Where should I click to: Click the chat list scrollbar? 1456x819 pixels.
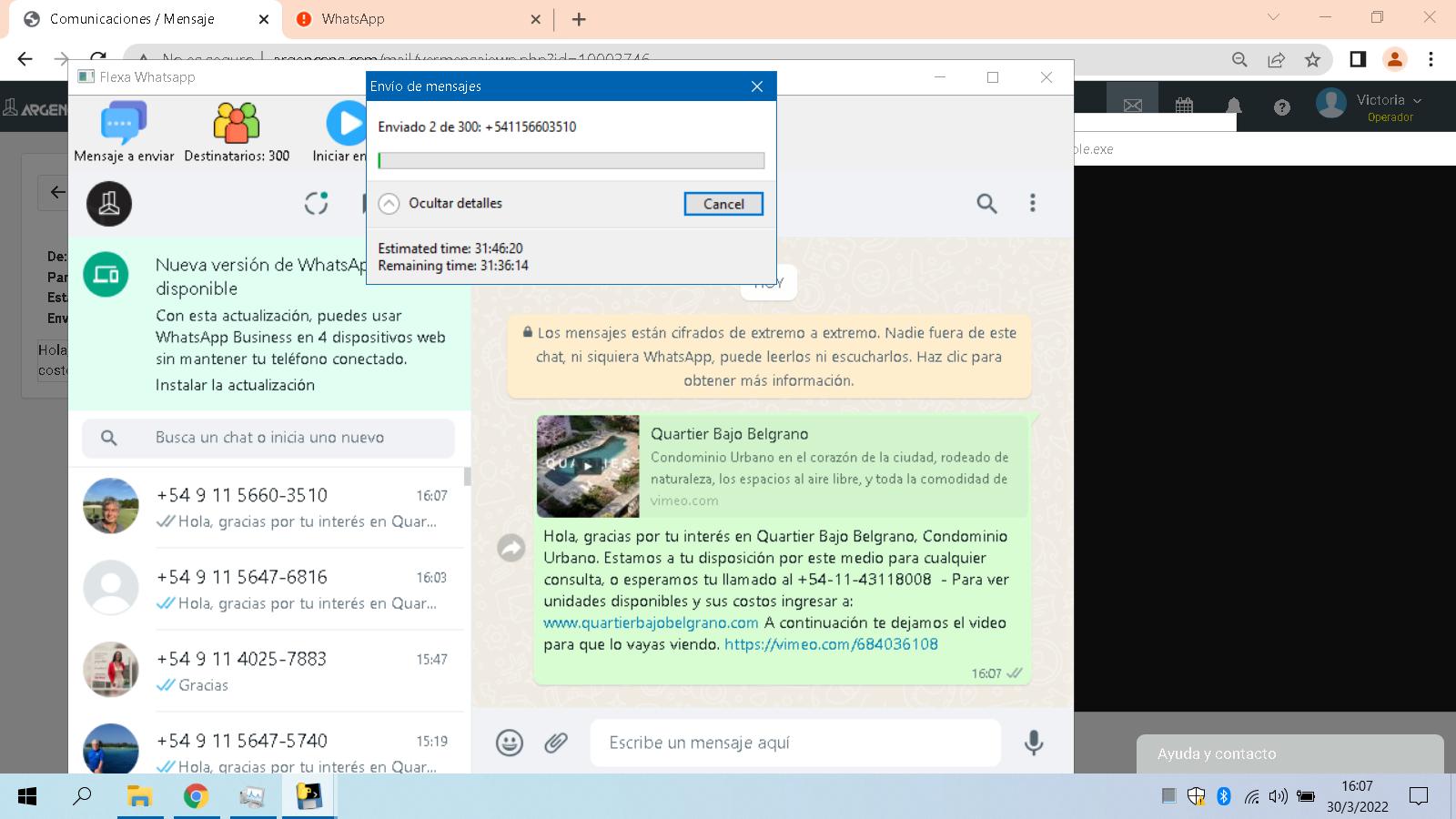(468, 477)
